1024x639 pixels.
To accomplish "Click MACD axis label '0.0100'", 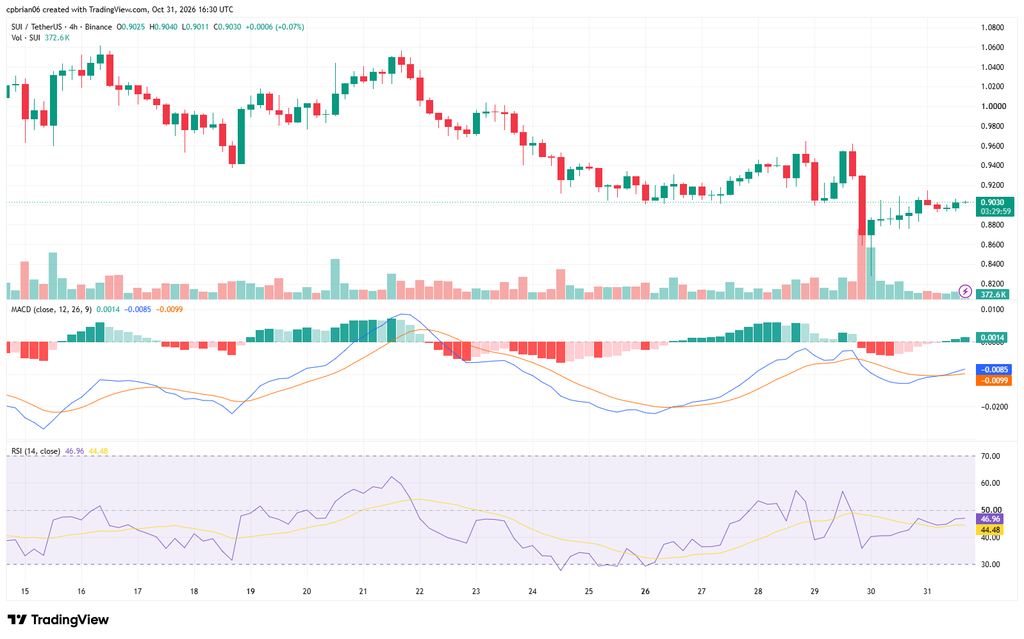I will pyautogui.click(x=992, y=309).
